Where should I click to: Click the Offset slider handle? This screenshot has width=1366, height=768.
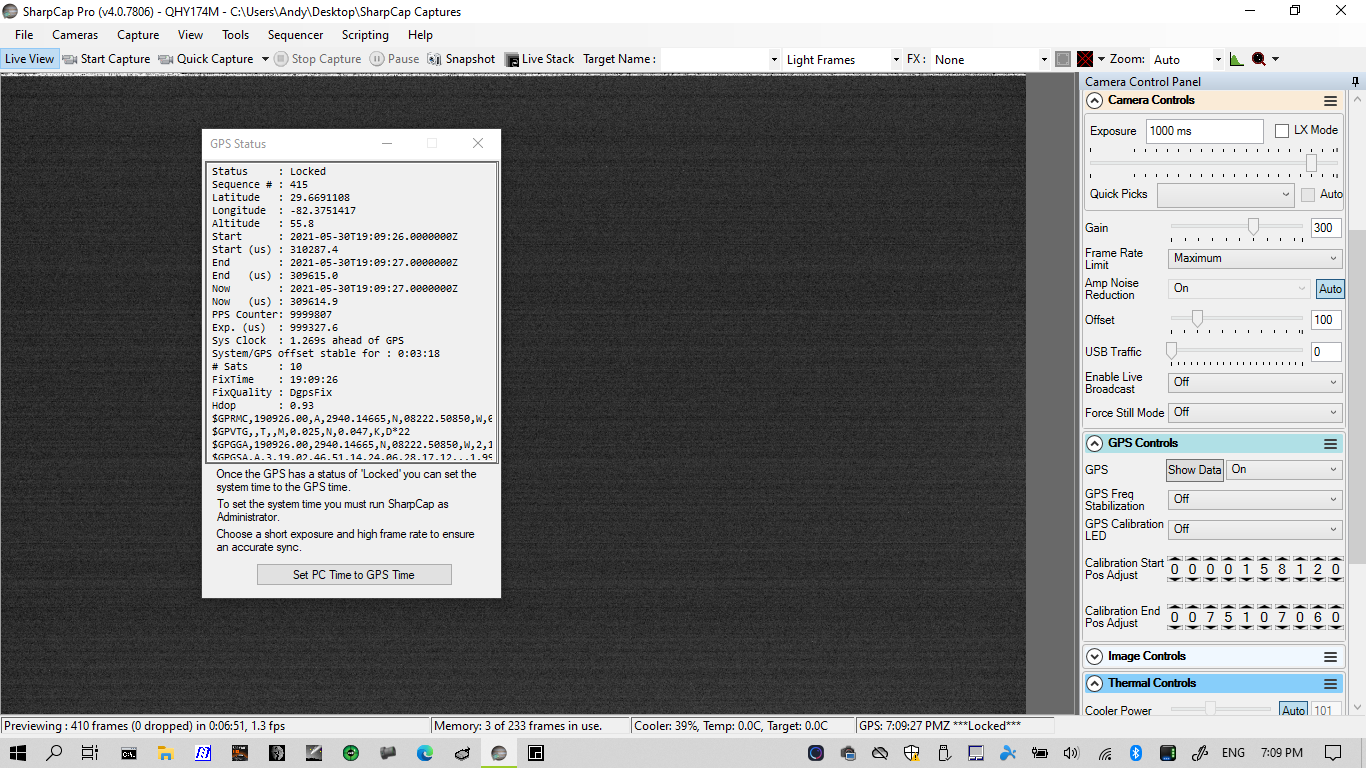point(1196,319)
